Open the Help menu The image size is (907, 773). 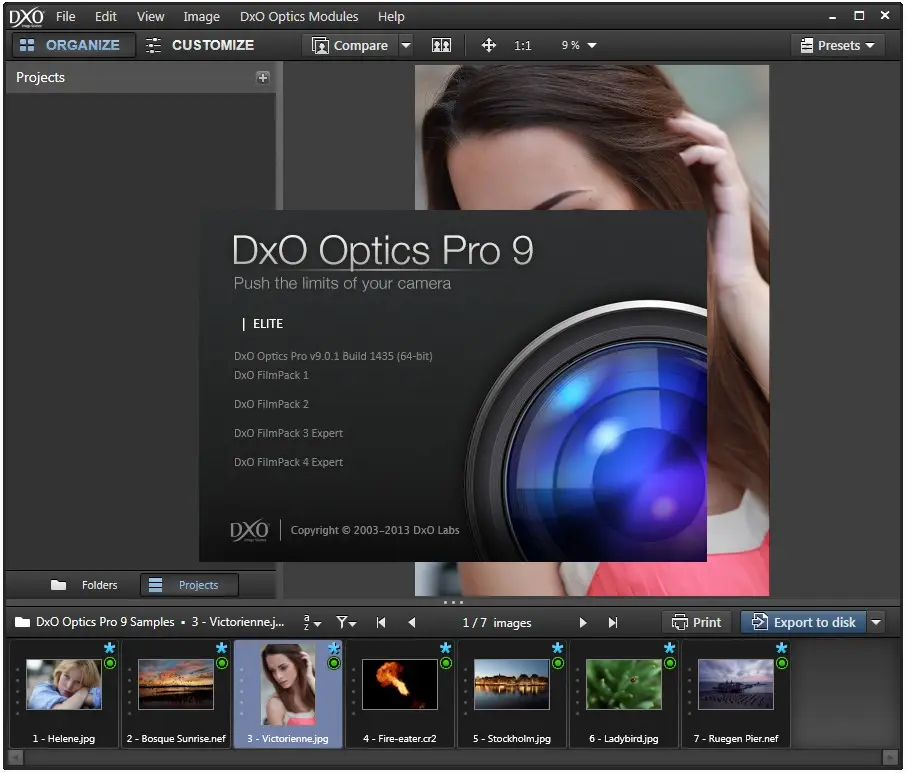(x=391, y=17)
